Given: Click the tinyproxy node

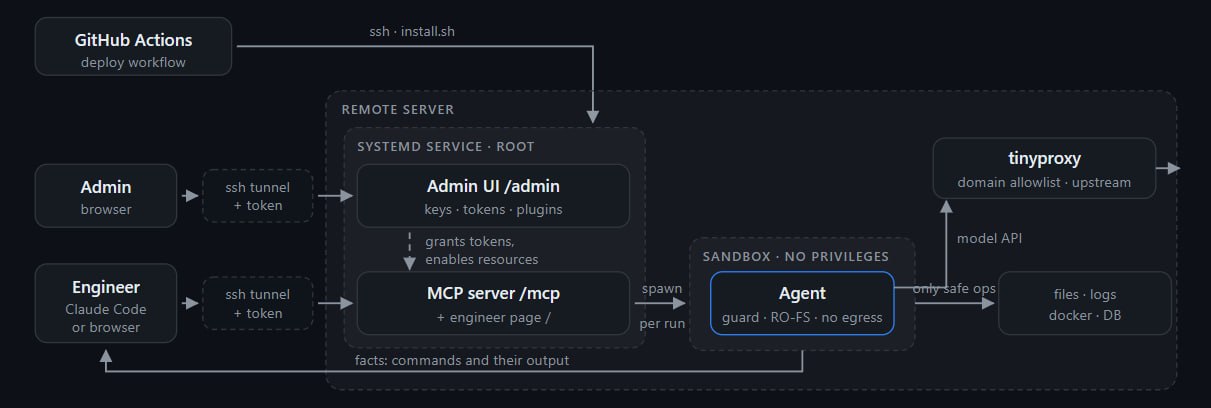Looking at the screenshot, I should click(x=1044, y=168).
